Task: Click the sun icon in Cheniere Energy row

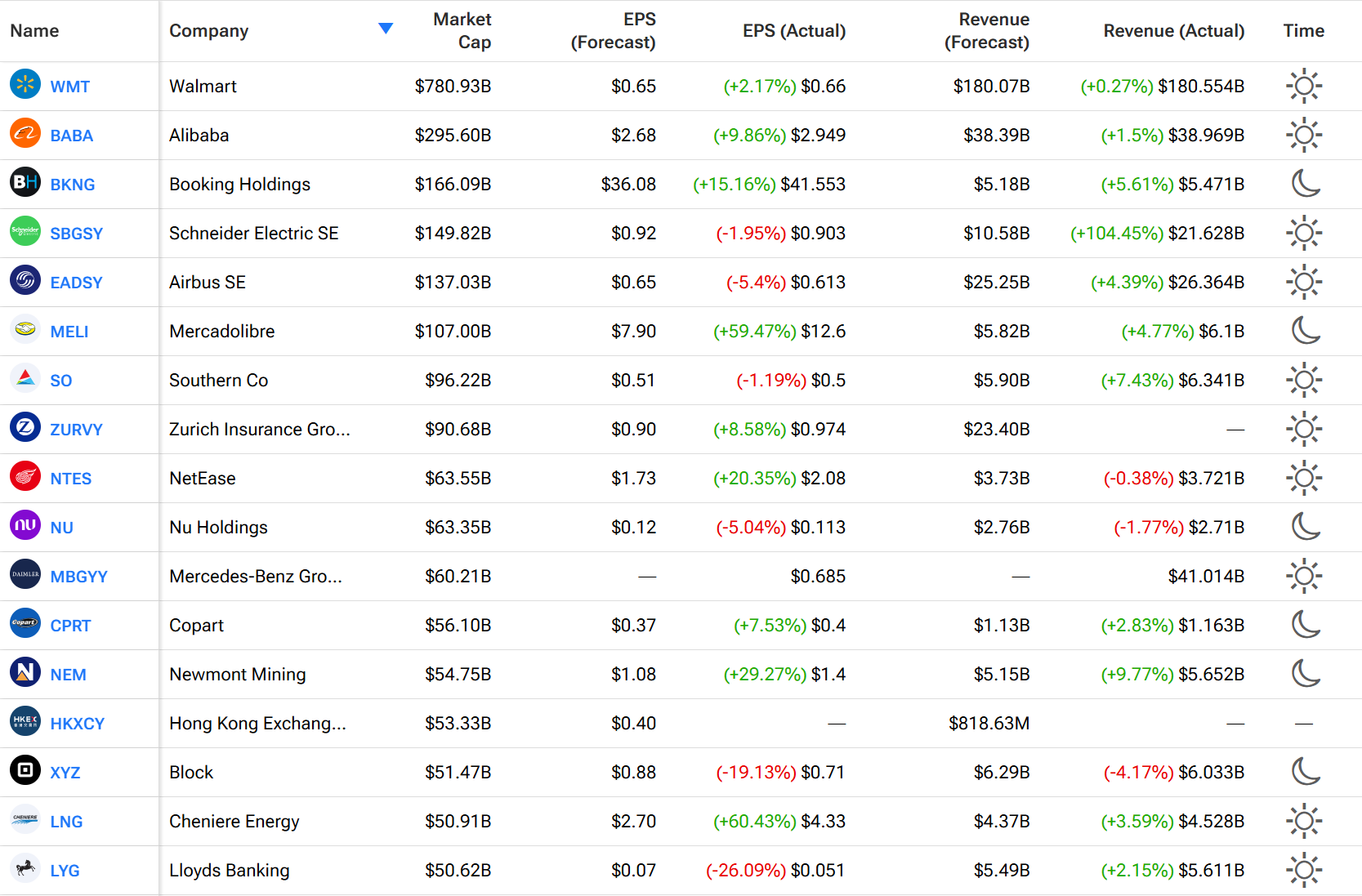Action: 1304,821
